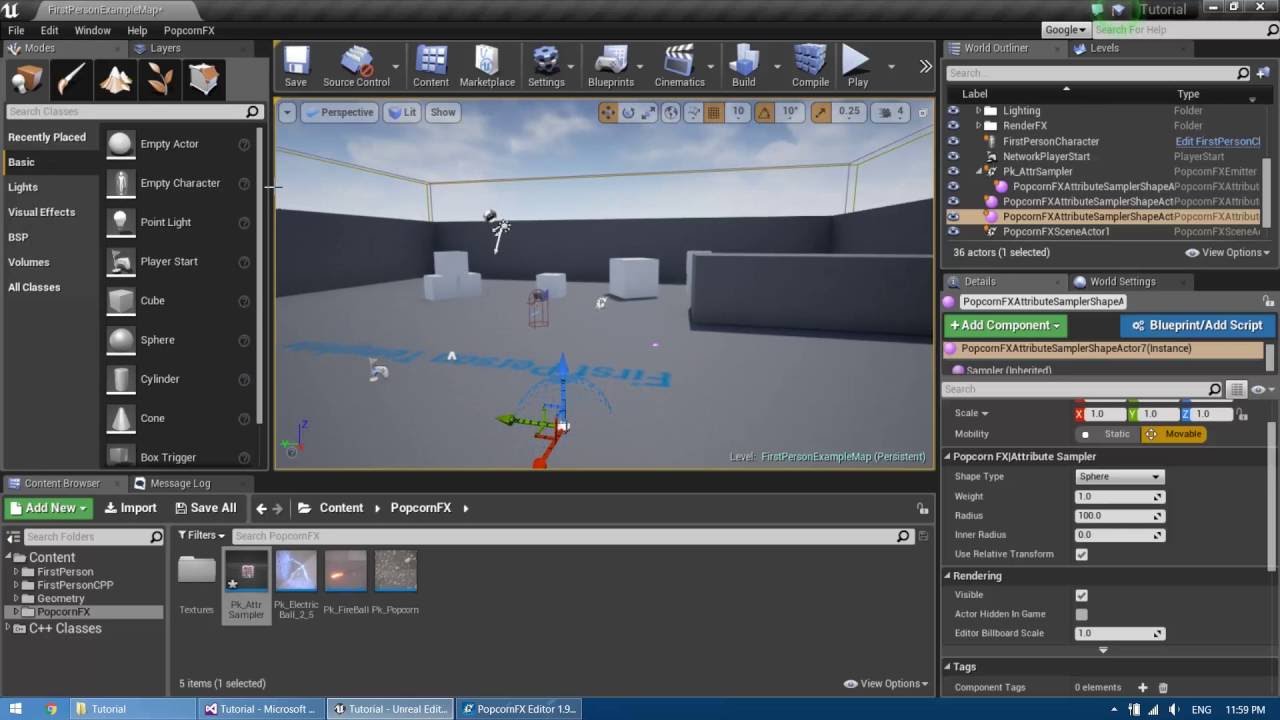
Task: Open the viewport options dropdown arrow
Action: tap(287, 112)
